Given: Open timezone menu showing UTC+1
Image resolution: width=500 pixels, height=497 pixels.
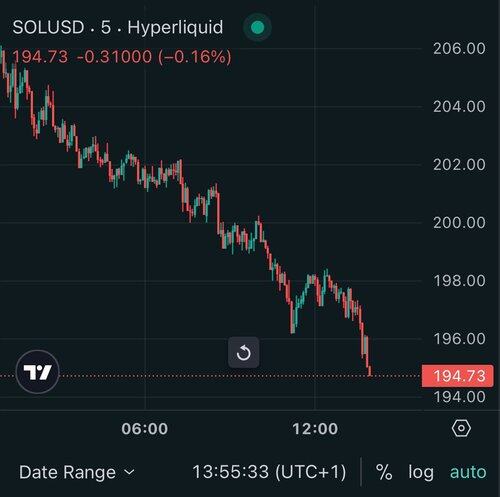Looking at the screenshot, I should click(269, 472).
